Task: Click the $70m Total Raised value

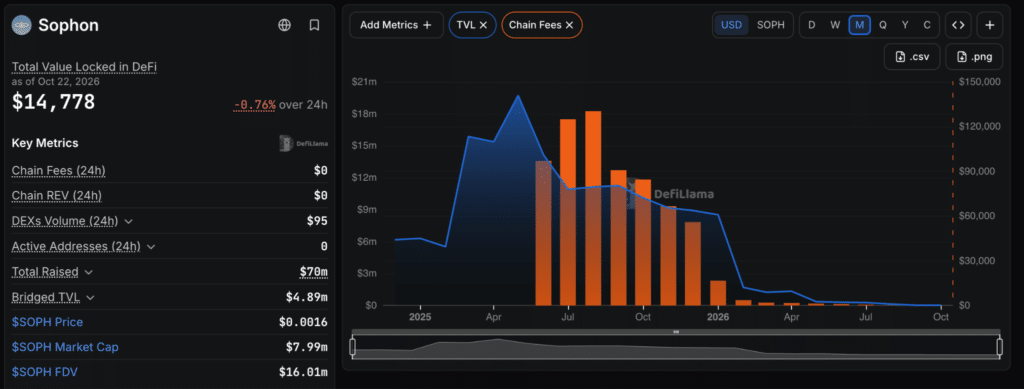Action: (x=314, y=272)
